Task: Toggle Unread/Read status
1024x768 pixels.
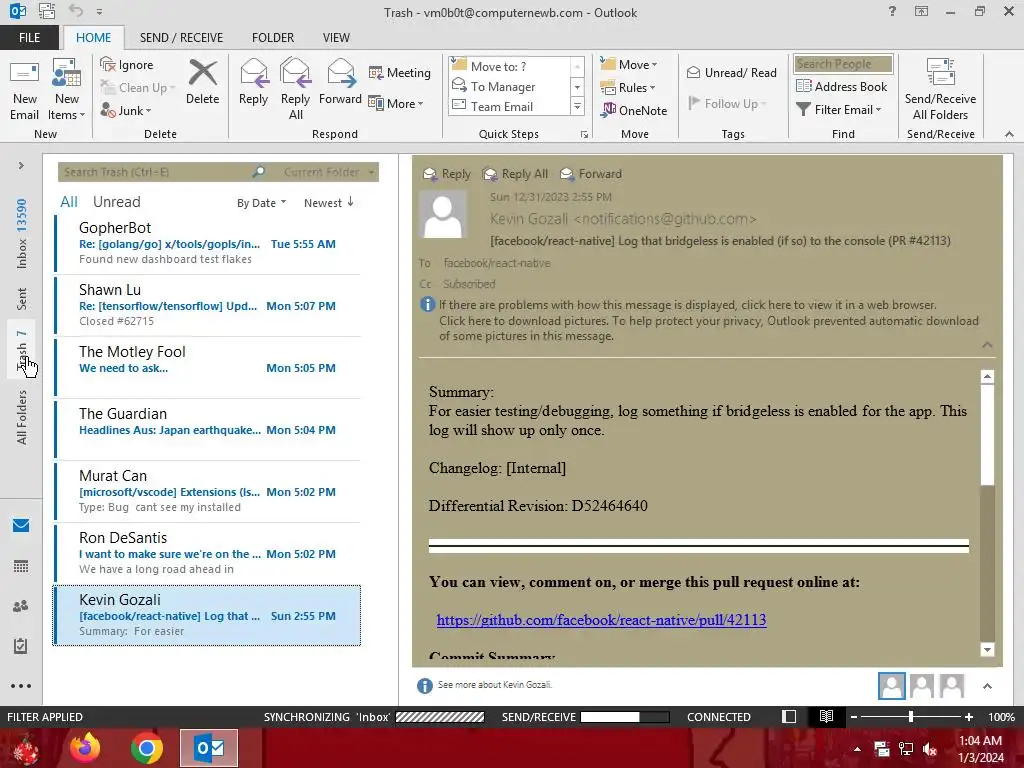Action: tap(731, 72)
